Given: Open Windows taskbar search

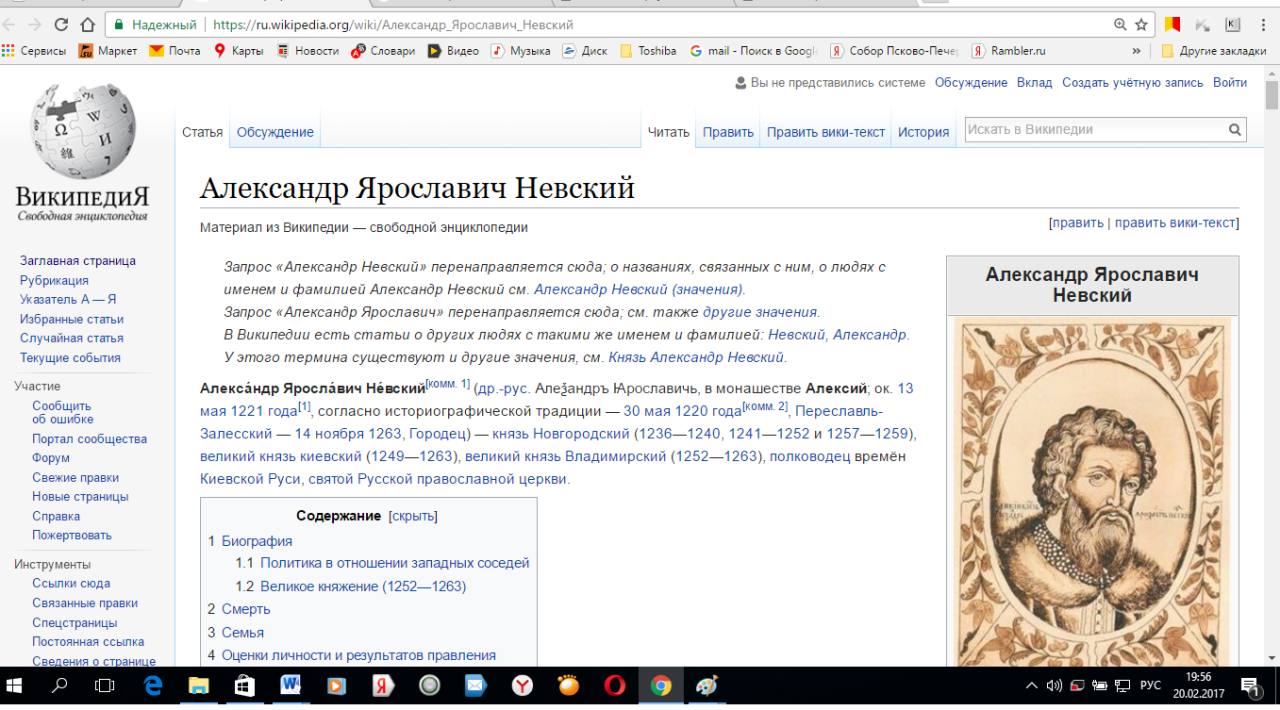Looking at the screenshot, I should click(x=59, y=686).
